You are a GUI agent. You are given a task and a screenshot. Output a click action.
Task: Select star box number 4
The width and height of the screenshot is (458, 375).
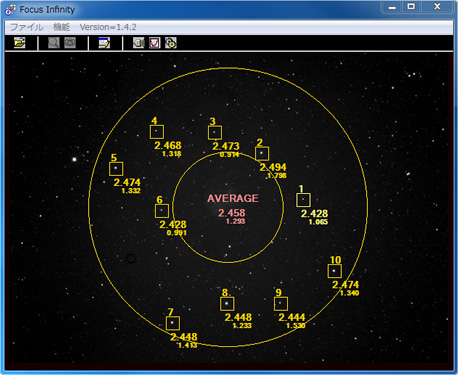(157, 132)
